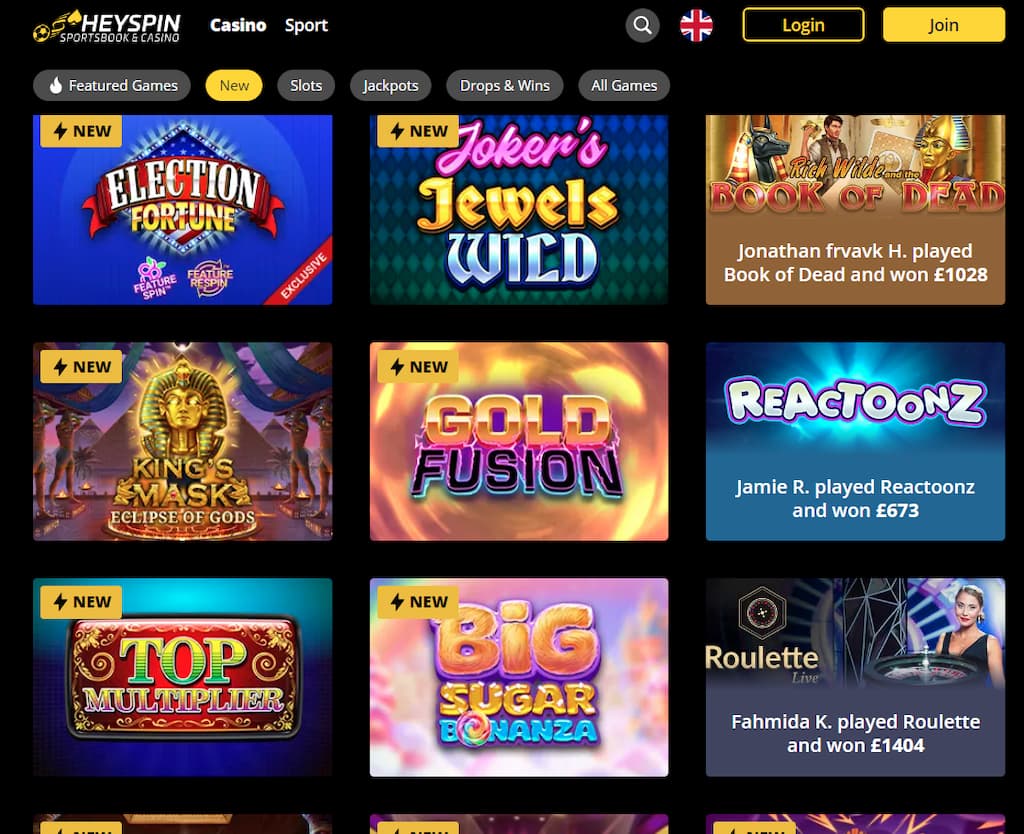
Task: Click lightning NEW badge on Election Fortune
Action: (81, 131)
